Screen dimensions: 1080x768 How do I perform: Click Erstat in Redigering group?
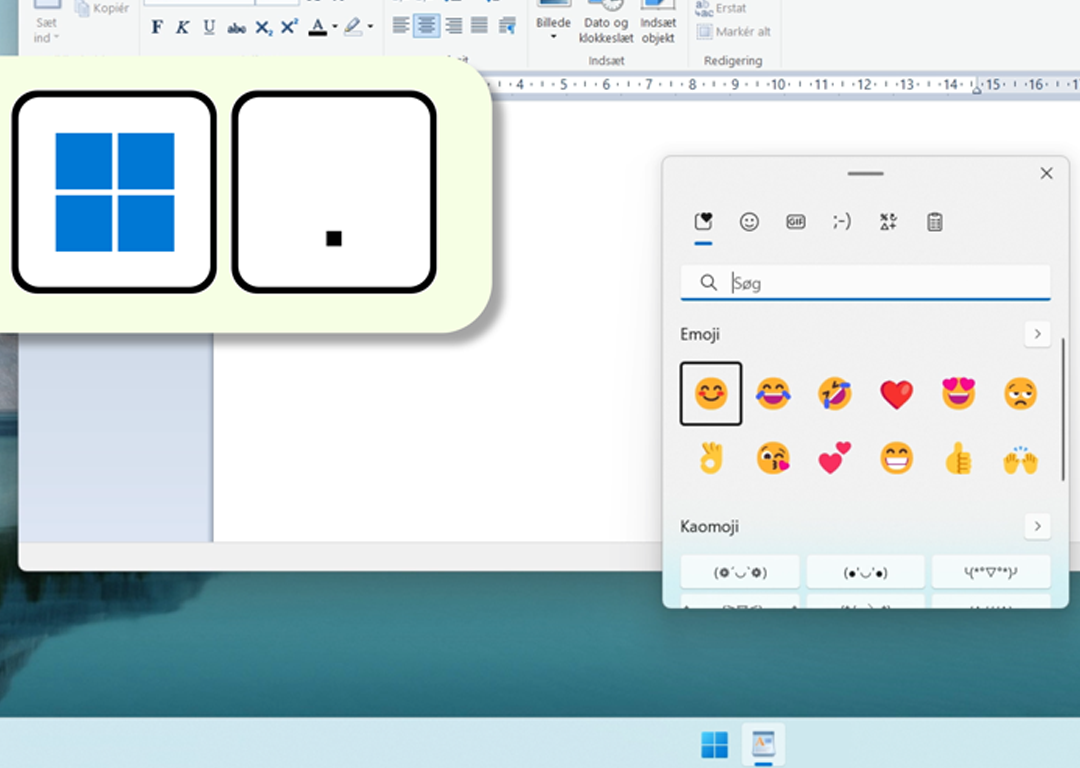721,8
